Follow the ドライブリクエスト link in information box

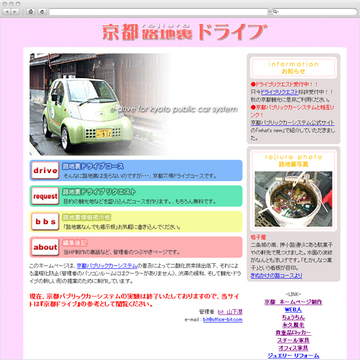coord(279,92)
